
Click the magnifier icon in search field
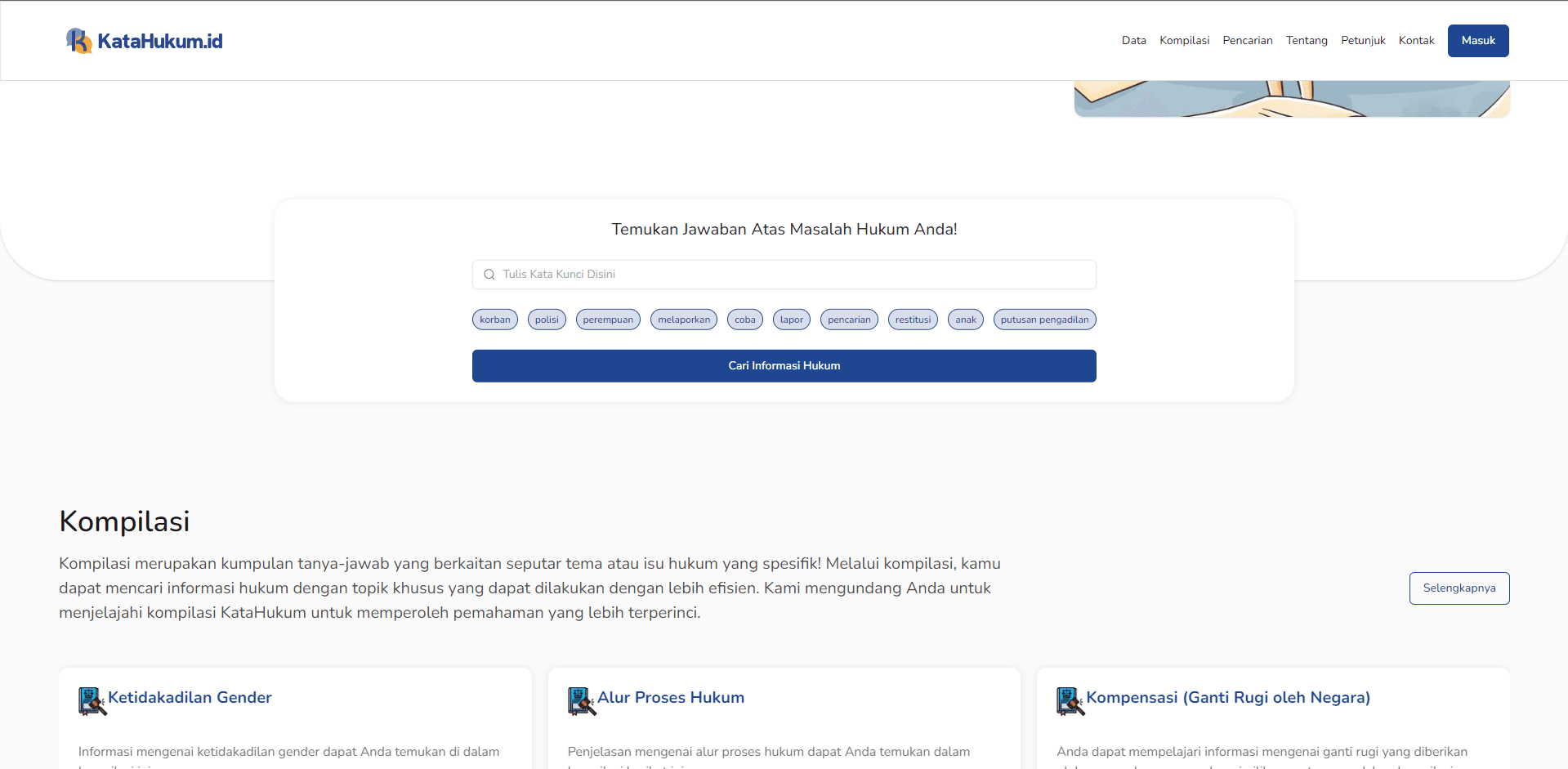click(489, 275)
